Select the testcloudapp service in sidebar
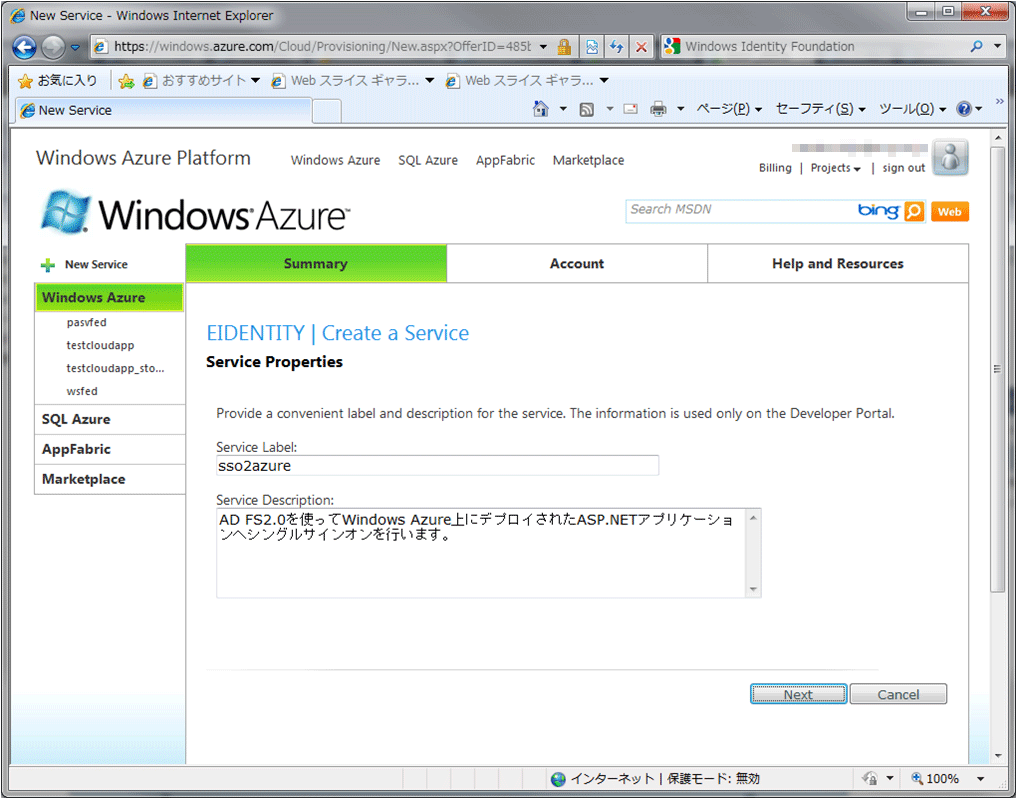Image resolution: width=1017 pixels, height=799 pixels. (x=100, y=345)
